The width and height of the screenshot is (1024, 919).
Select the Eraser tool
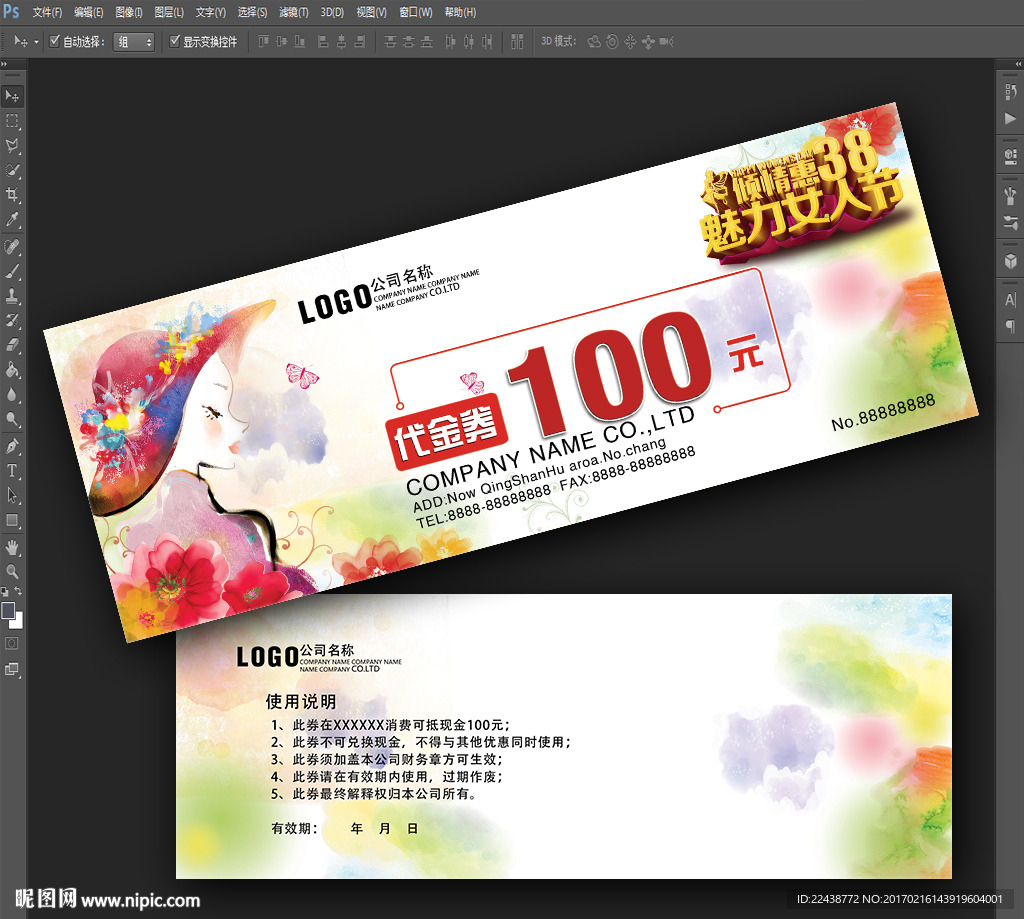12,346
